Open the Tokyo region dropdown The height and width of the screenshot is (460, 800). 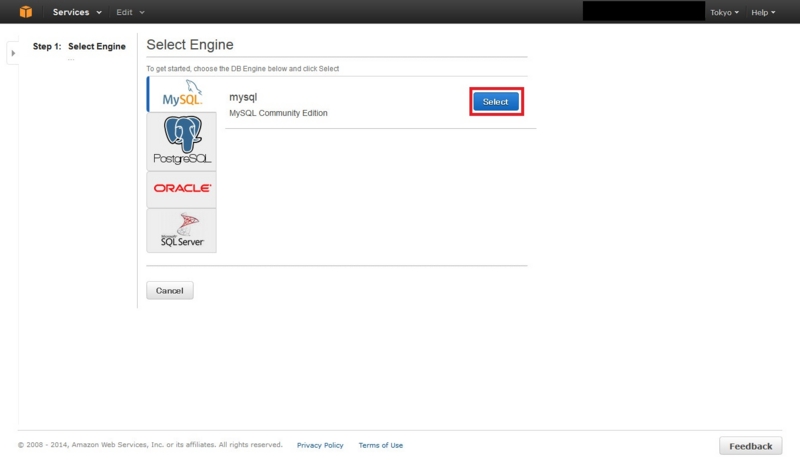click(724, 12)
